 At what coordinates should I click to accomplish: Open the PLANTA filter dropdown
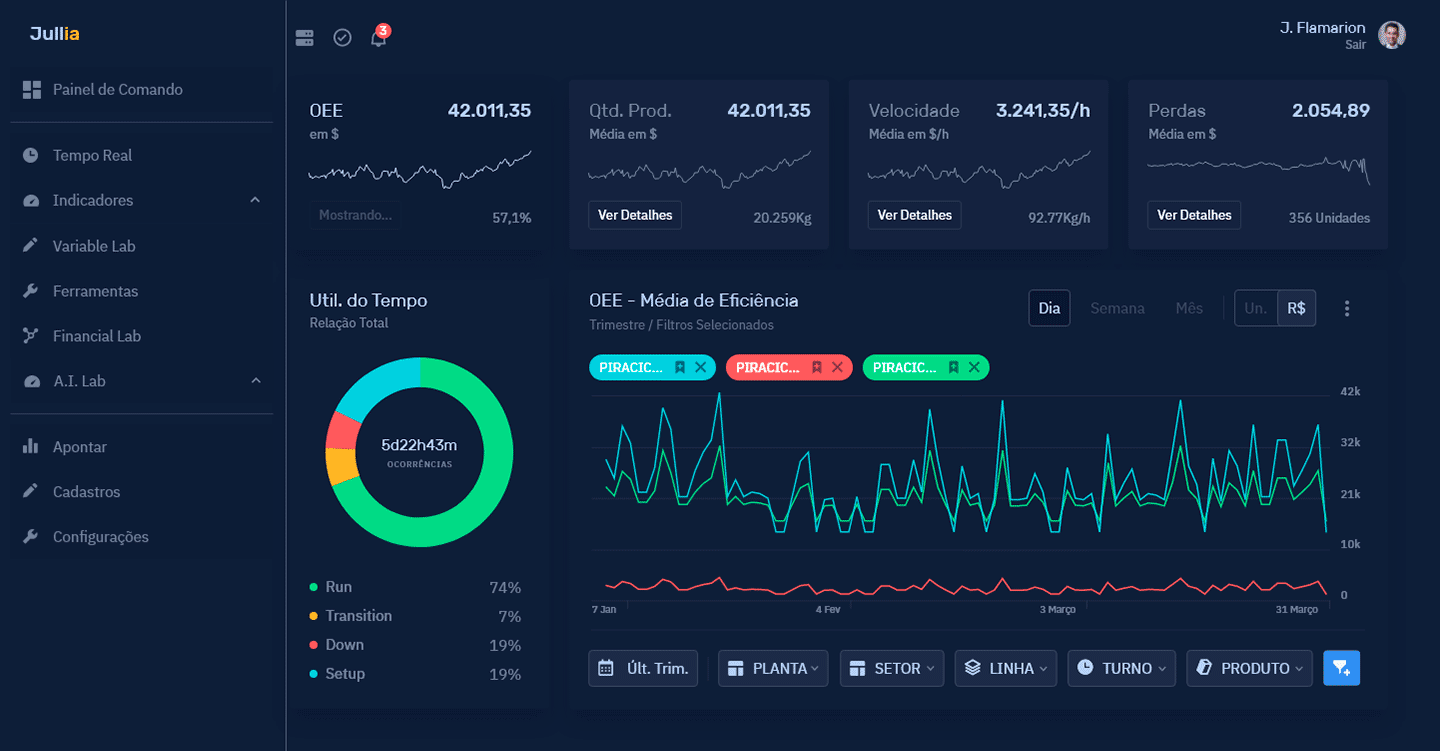coord(773,668)
